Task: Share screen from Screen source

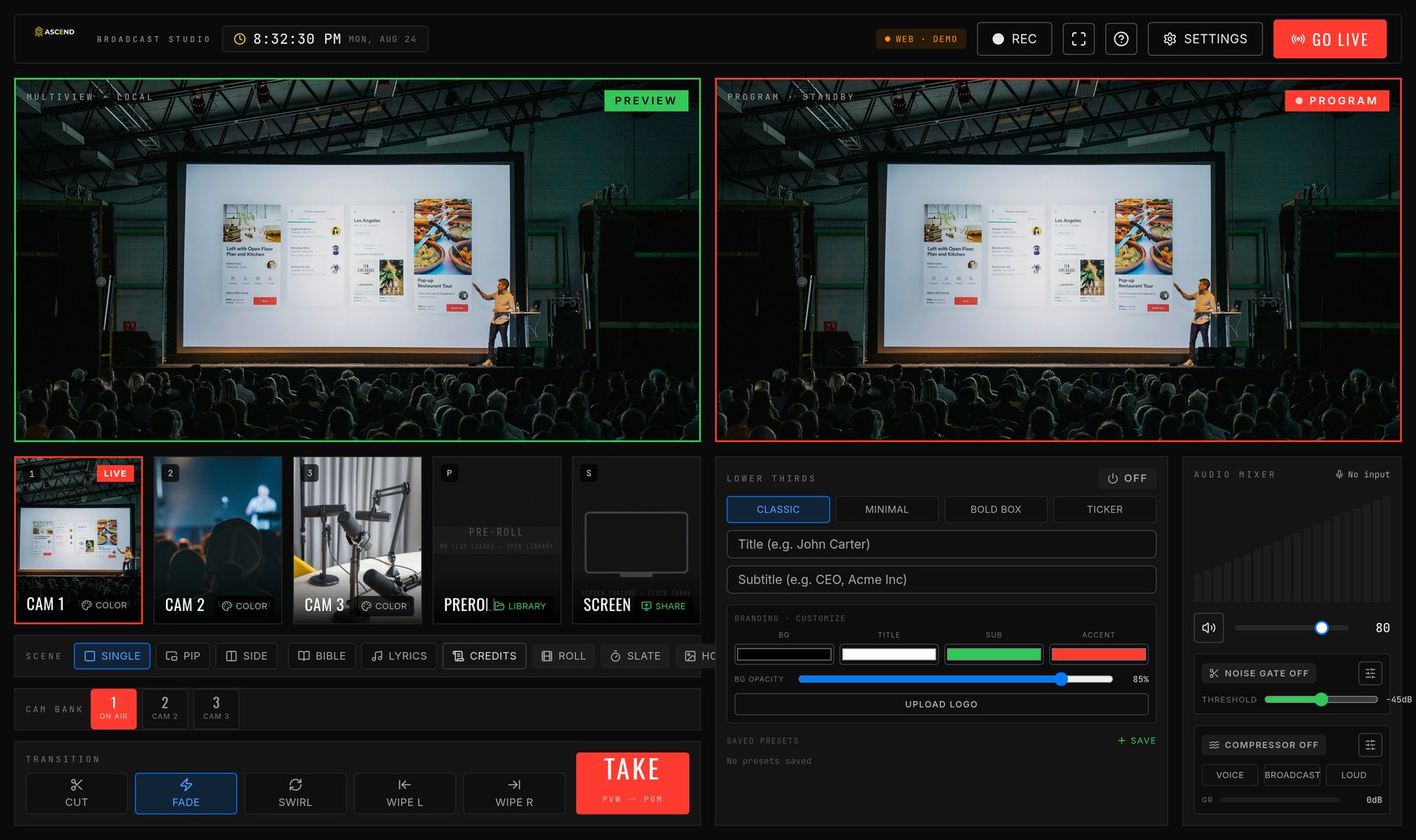Action: tap(664, 606)
